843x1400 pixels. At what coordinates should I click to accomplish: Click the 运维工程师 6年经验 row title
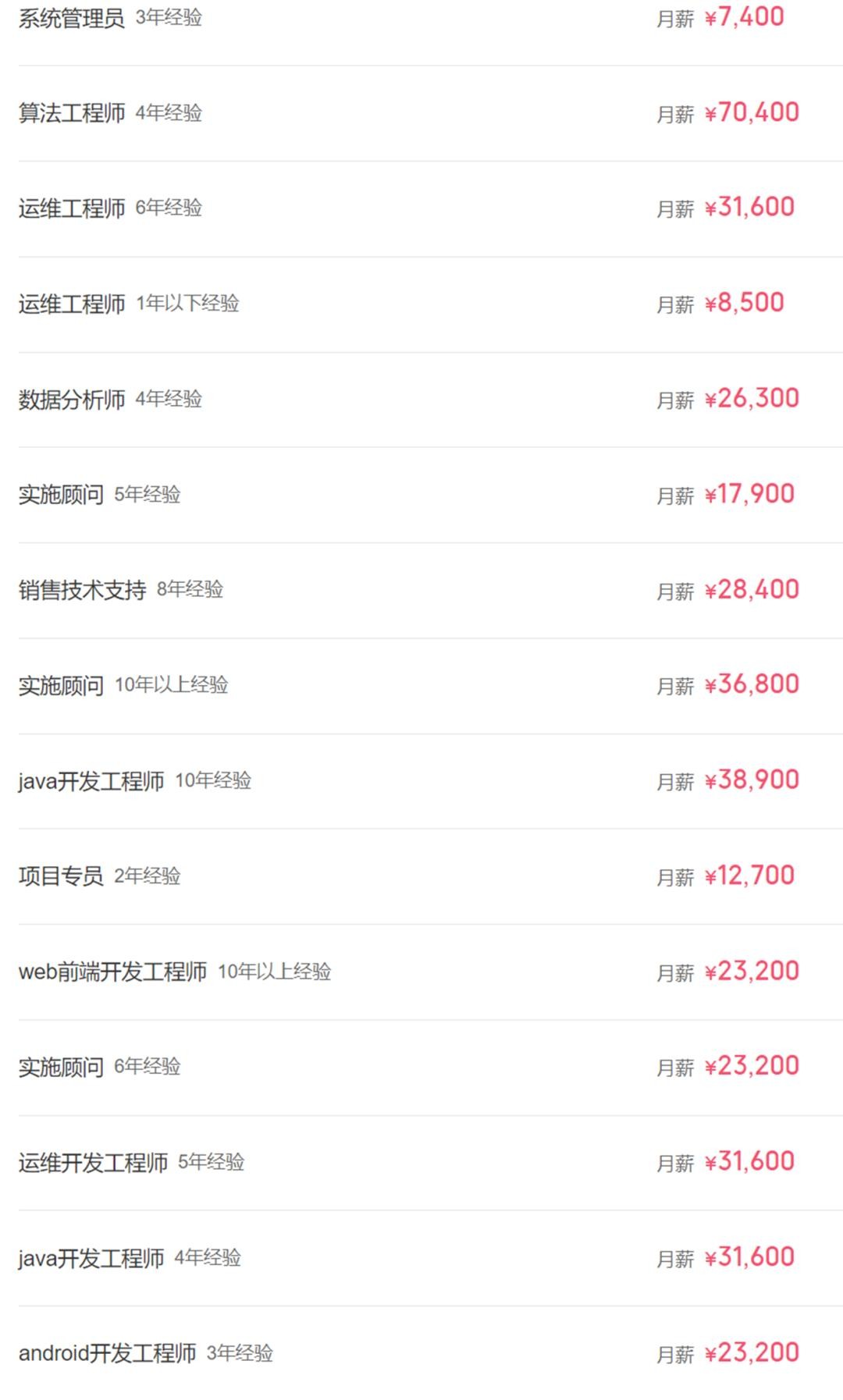click(x=72, y=208)
